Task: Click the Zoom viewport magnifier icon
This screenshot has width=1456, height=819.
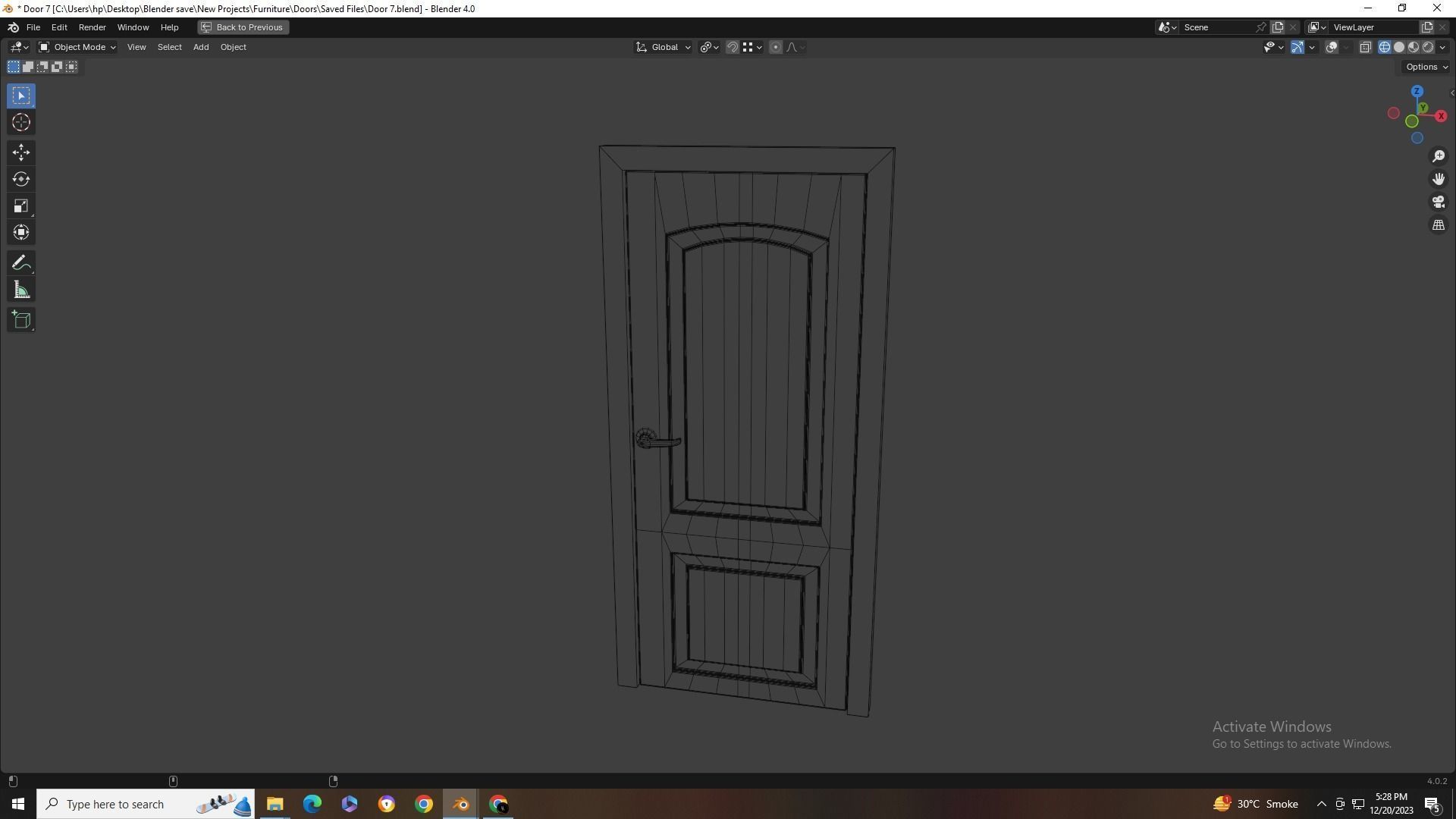Action: point(1439,156)
